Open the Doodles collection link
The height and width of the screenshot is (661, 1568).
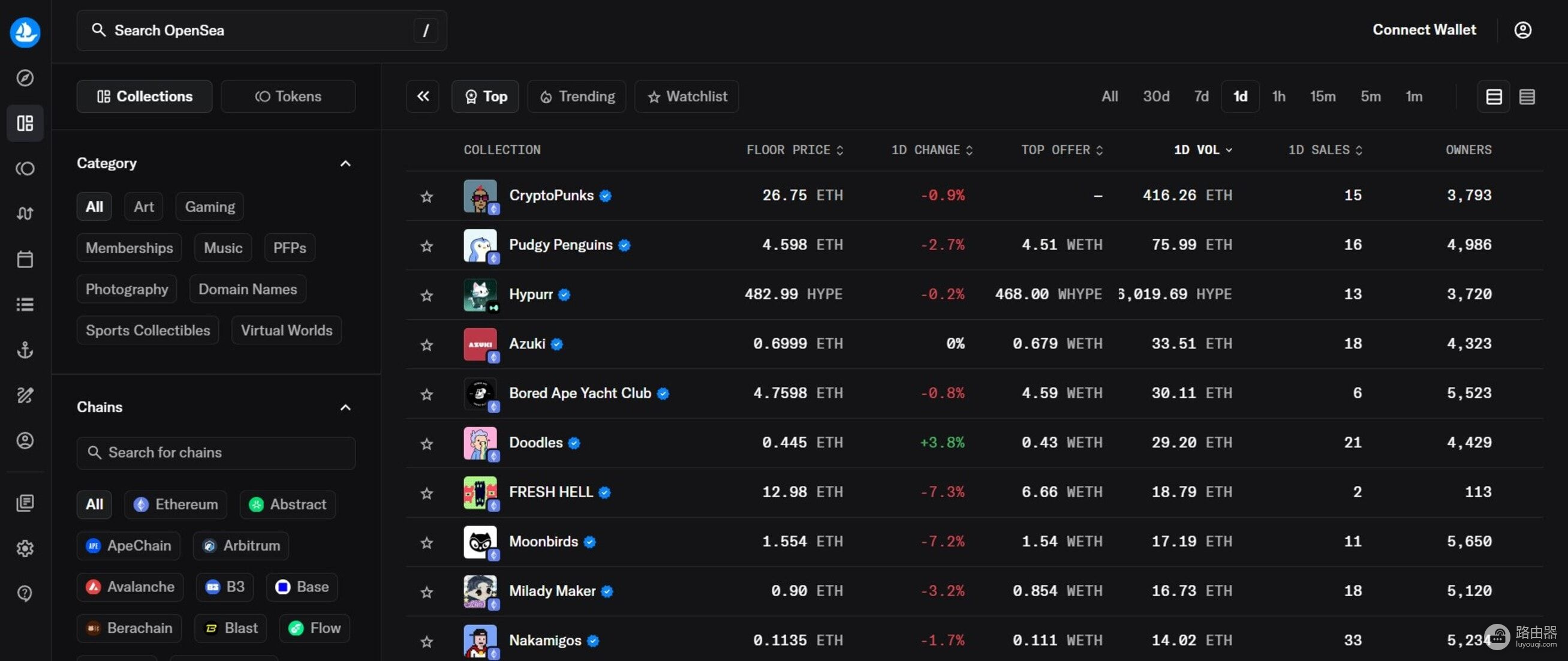coord(535,443)
